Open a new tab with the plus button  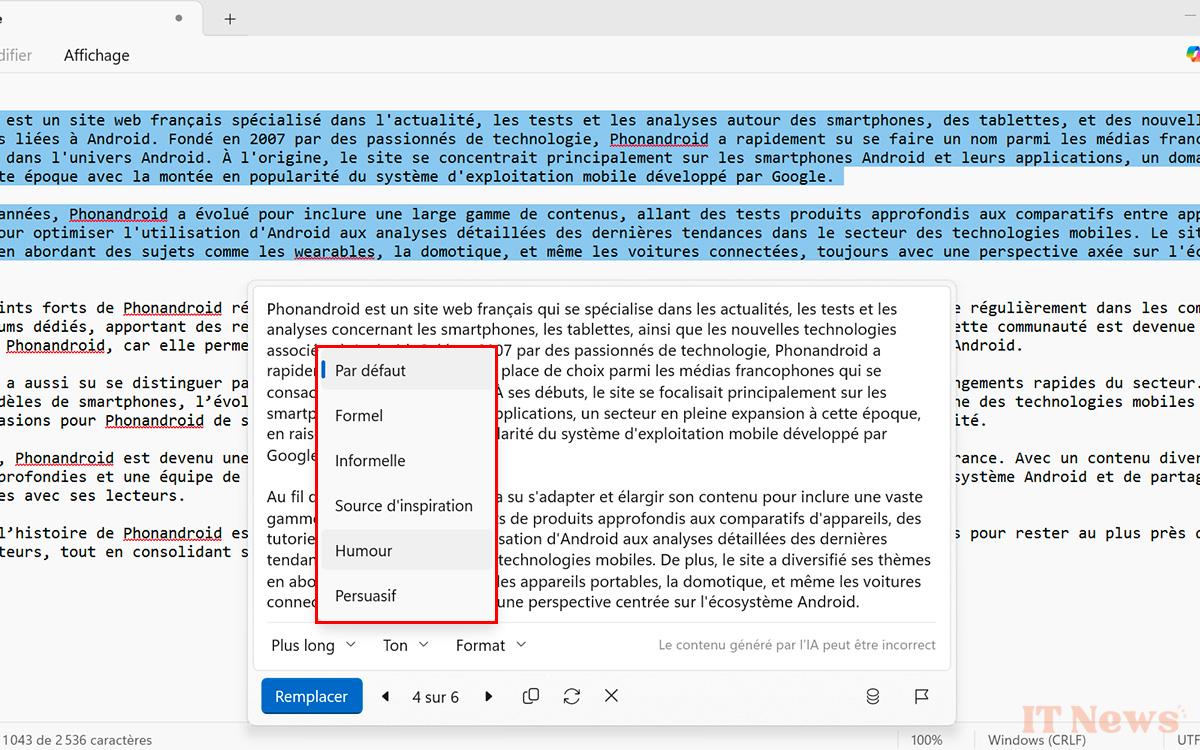tap(230, 18)
